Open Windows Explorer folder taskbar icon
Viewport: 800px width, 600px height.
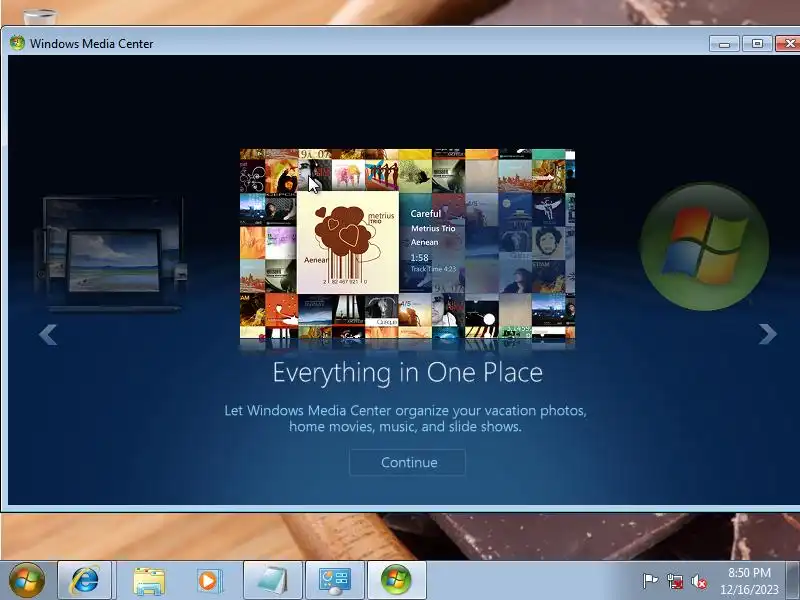point(148,581)
